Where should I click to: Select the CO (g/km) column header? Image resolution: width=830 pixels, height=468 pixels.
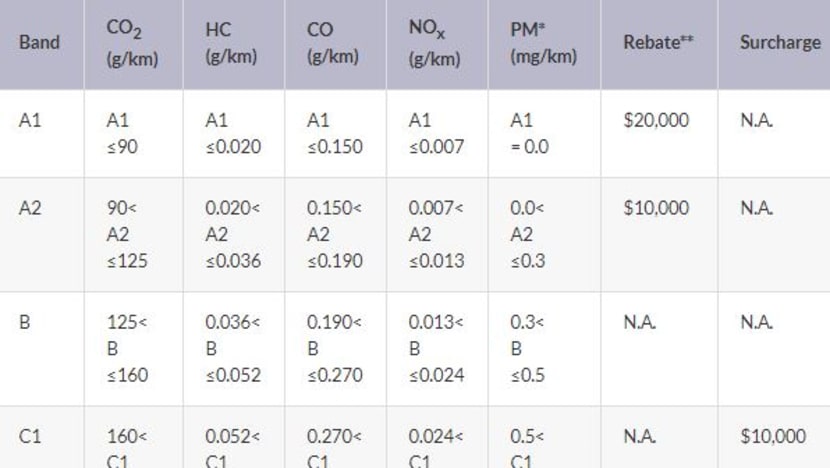333,43
